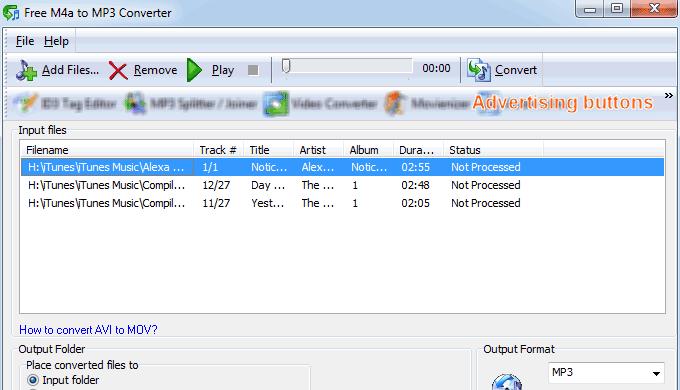Click the gray Stop square button
The image size is (680, 390).
coord(253,70)
